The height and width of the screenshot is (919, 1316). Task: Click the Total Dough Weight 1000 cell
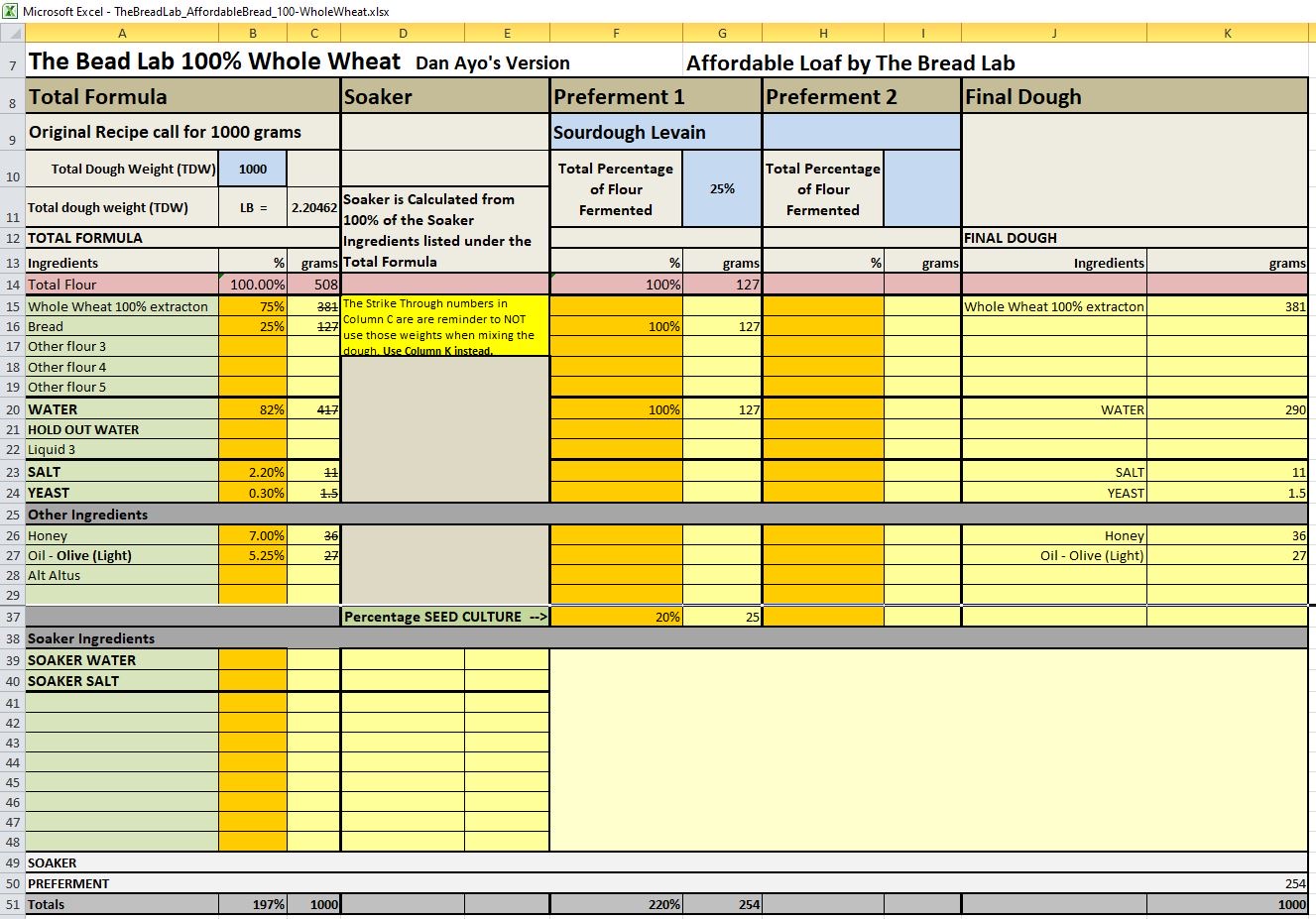(253, 169)
